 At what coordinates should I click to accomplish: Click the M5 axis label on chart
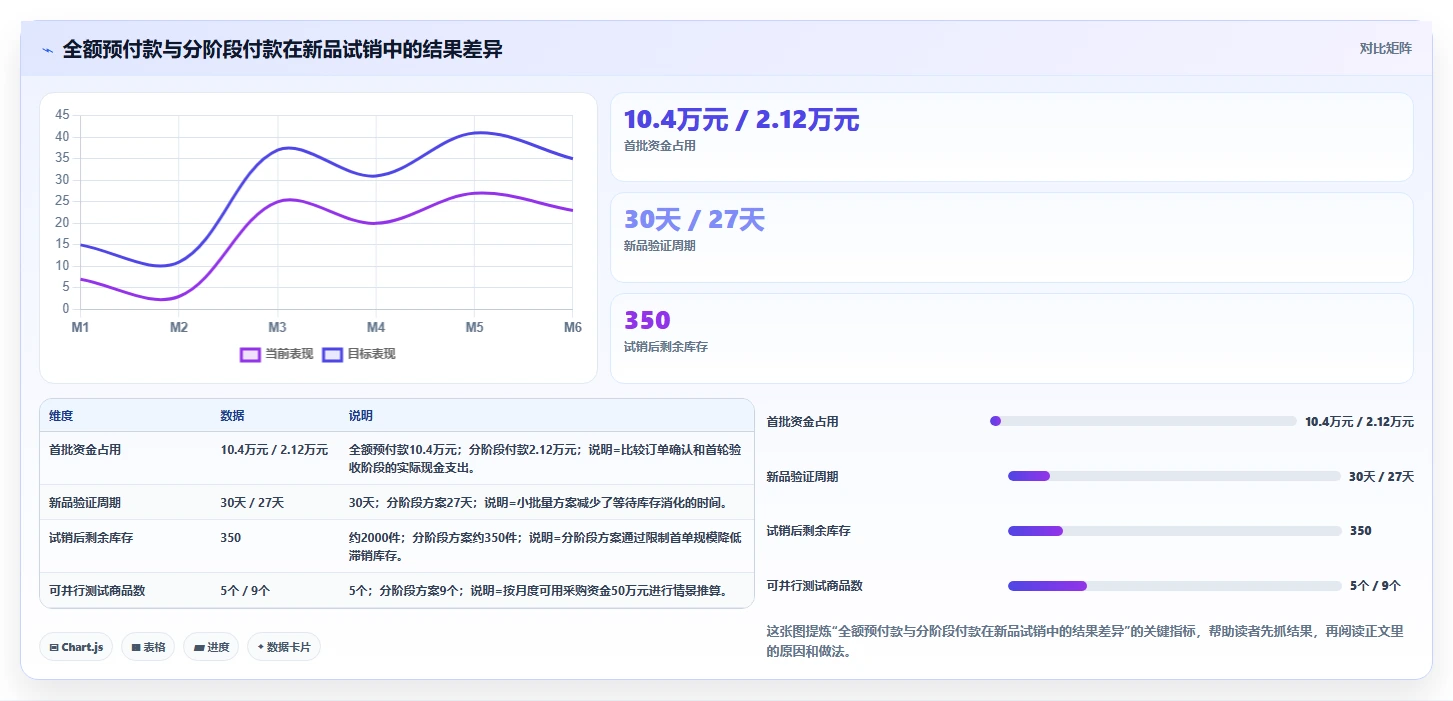tap(474, 327)
